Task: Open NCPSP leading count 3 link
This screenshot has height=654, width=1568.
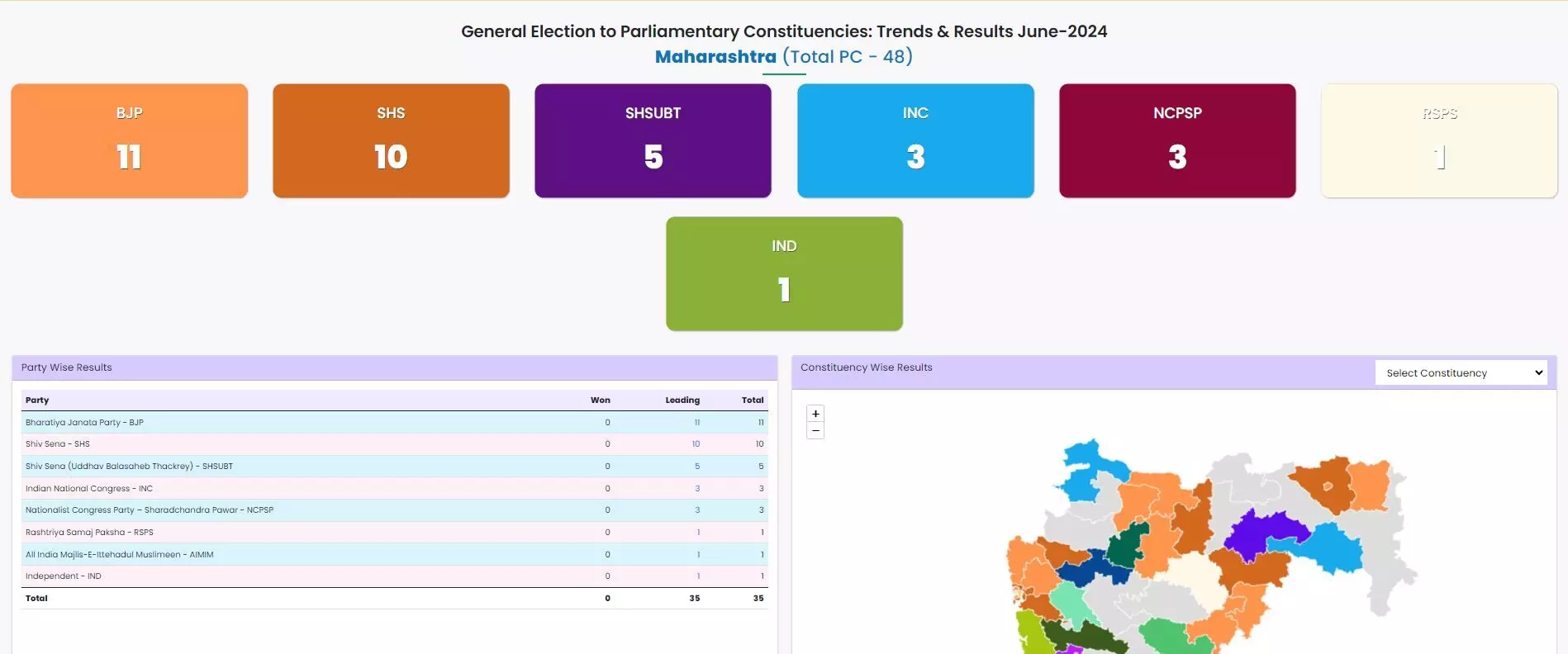Action: pyautogui.click(x=697, y=510)
